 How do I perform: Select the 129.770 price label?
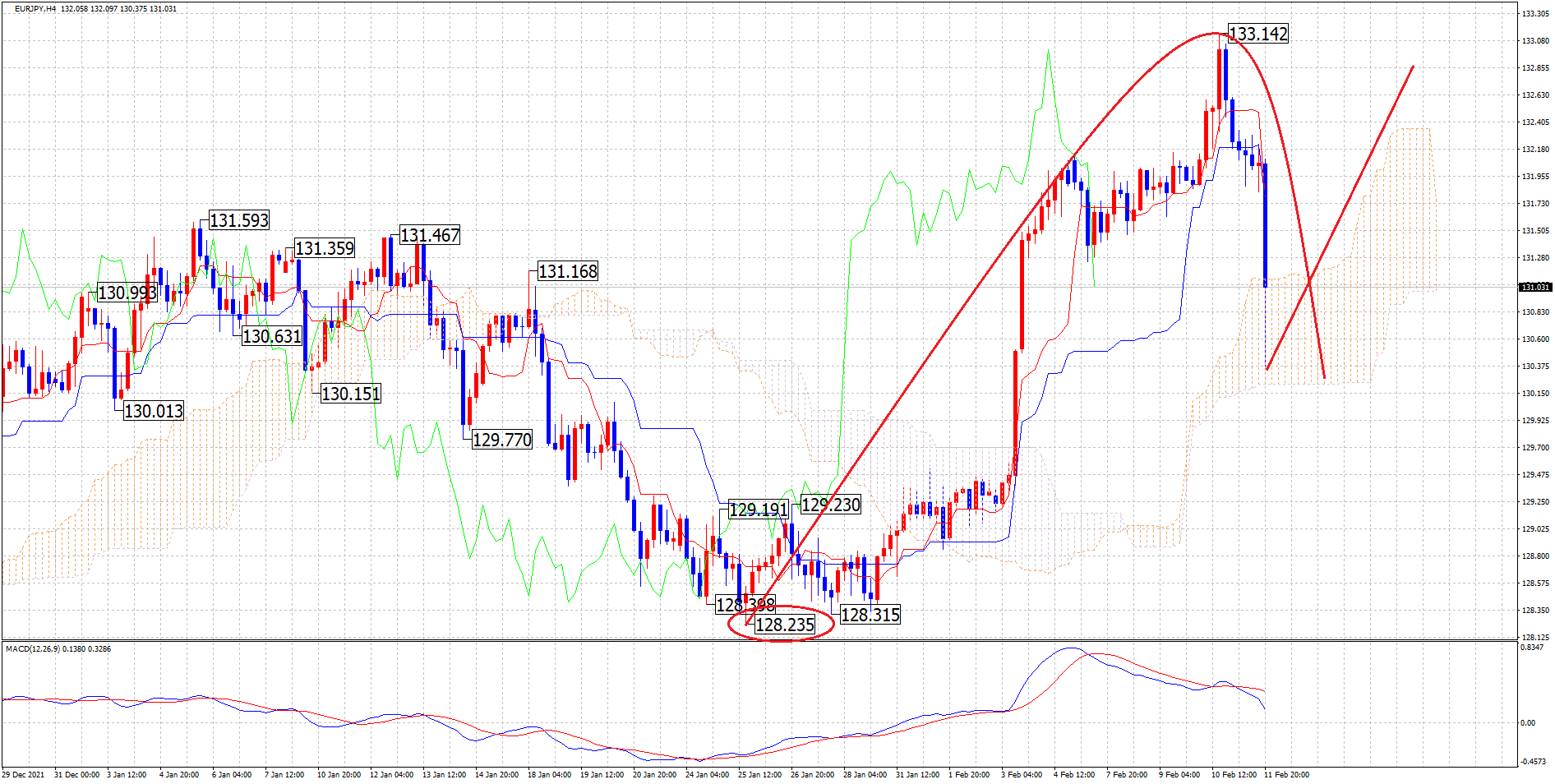pyautogui.click(x=501, y=440)
